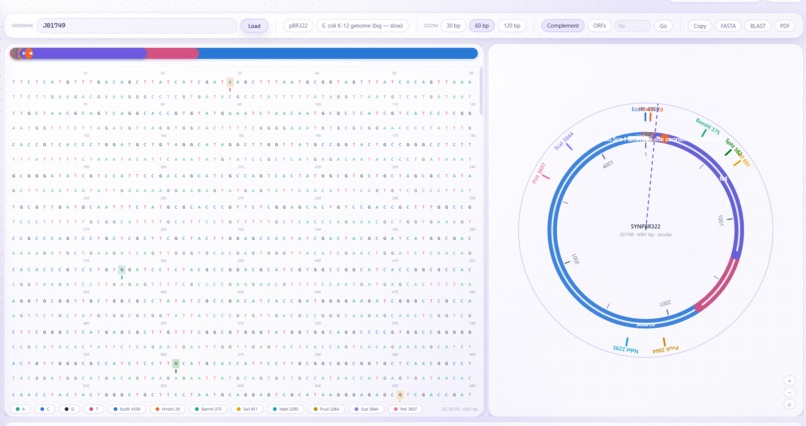The width and height of the screenshot is (806, 426).
Task: Select the NdeI 2295 legend chip
Action: (x=285, y=409)
